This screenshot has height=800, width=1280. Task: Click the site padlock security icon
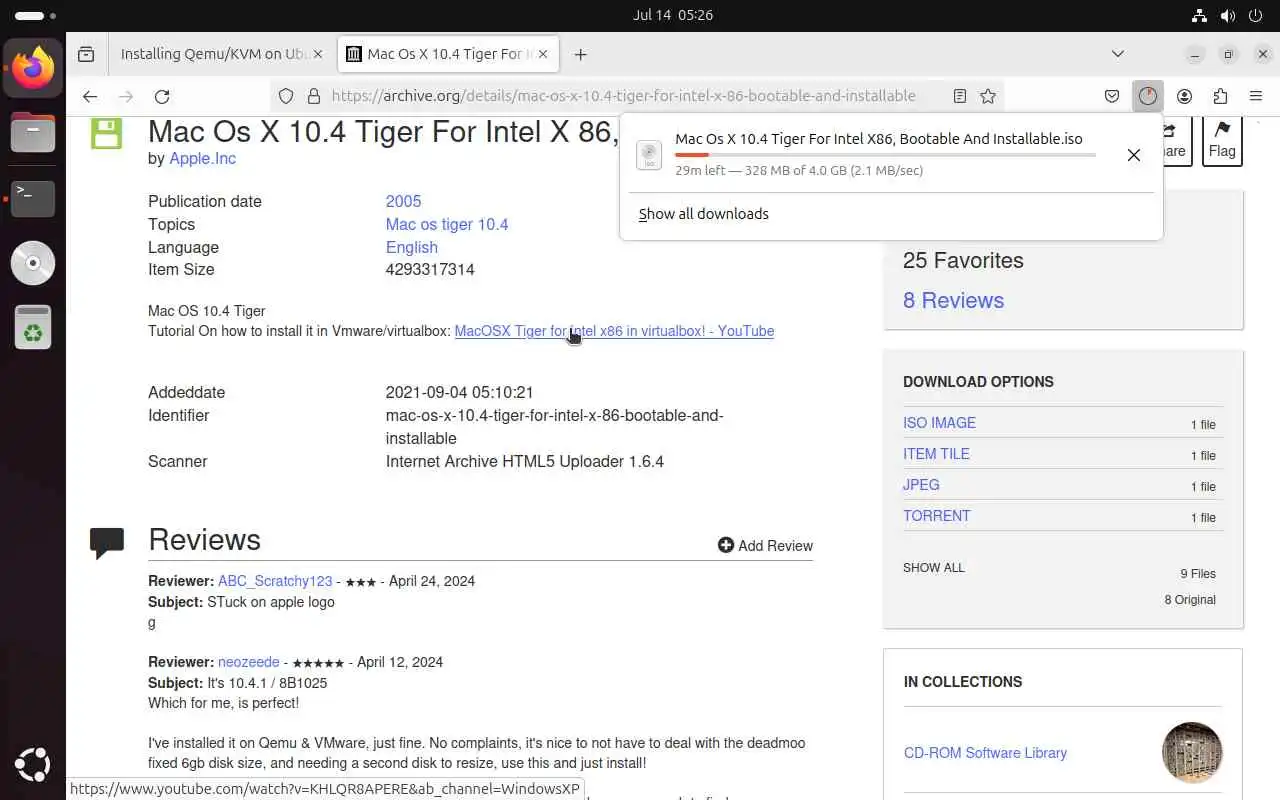point(313,96)
